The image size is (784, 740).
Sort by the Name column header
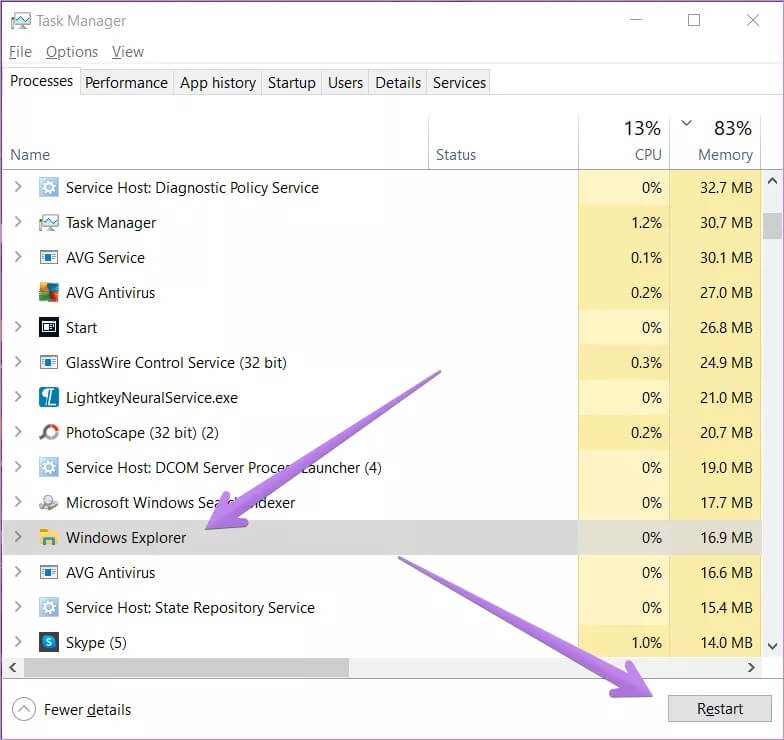[215, 142]
